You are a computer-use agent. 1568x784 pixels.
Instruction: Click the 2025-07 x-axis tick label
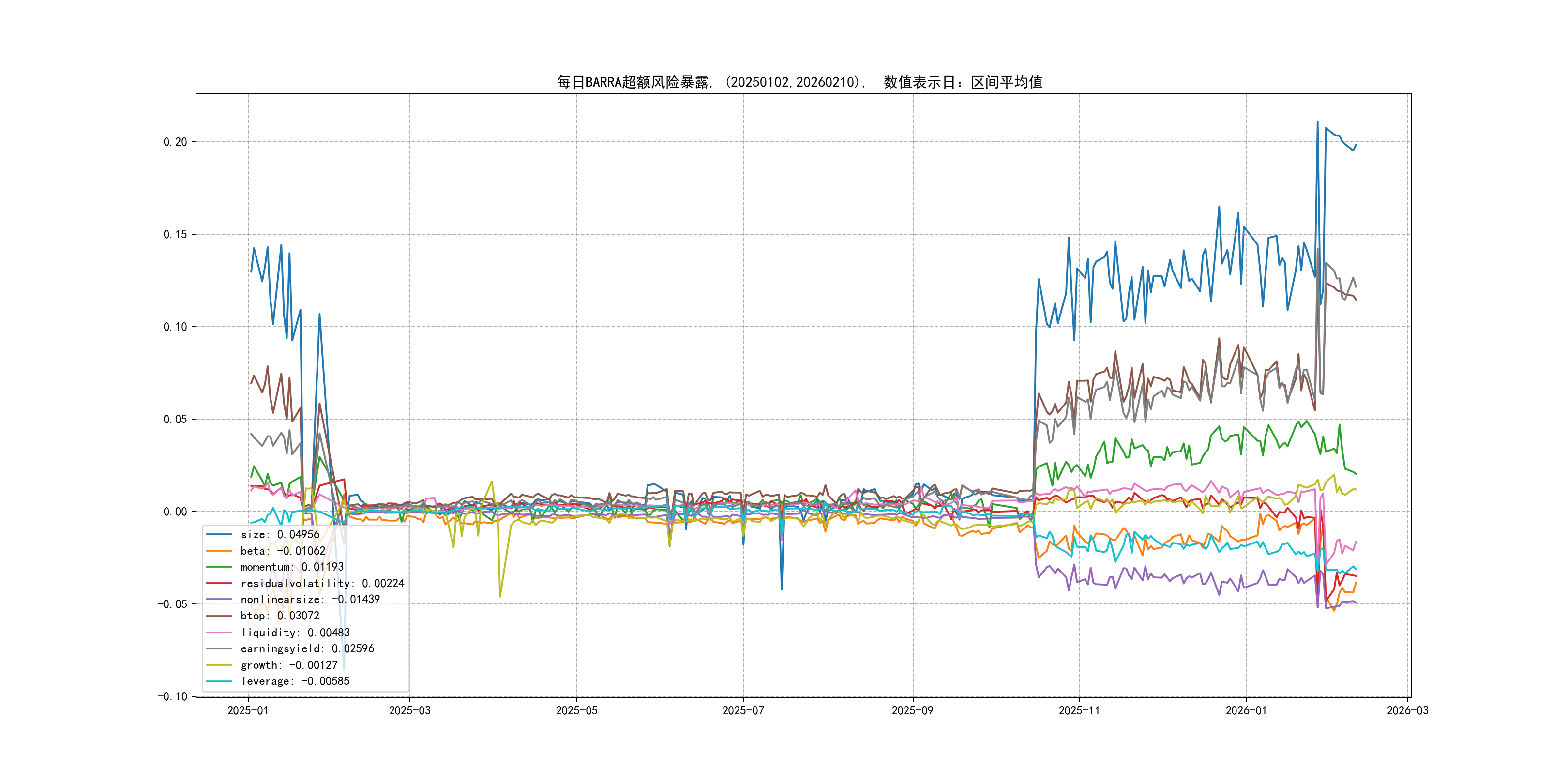click(742, 710)
